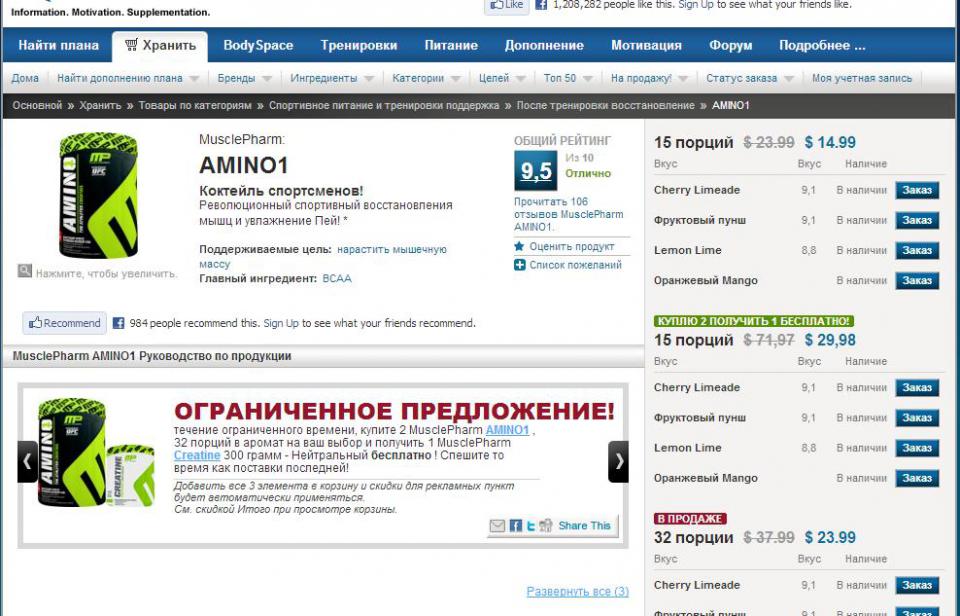Viewport: 960px width, 616px height.
Task: Switch to the BodySpace tab
Action: click(x=258, y=45)
